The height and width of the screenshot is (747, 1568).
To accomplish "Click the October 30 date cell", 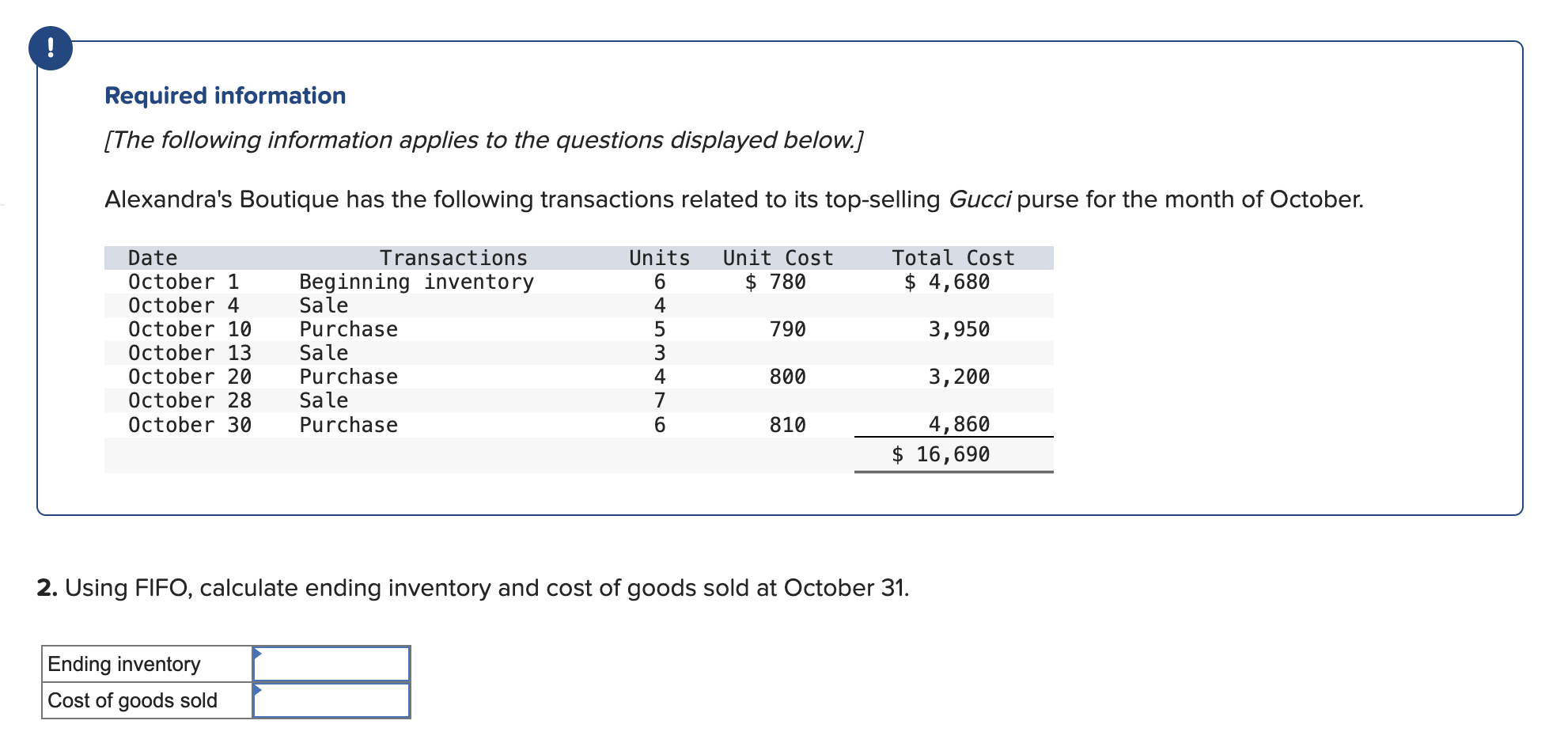I will [x=190, y=425].
